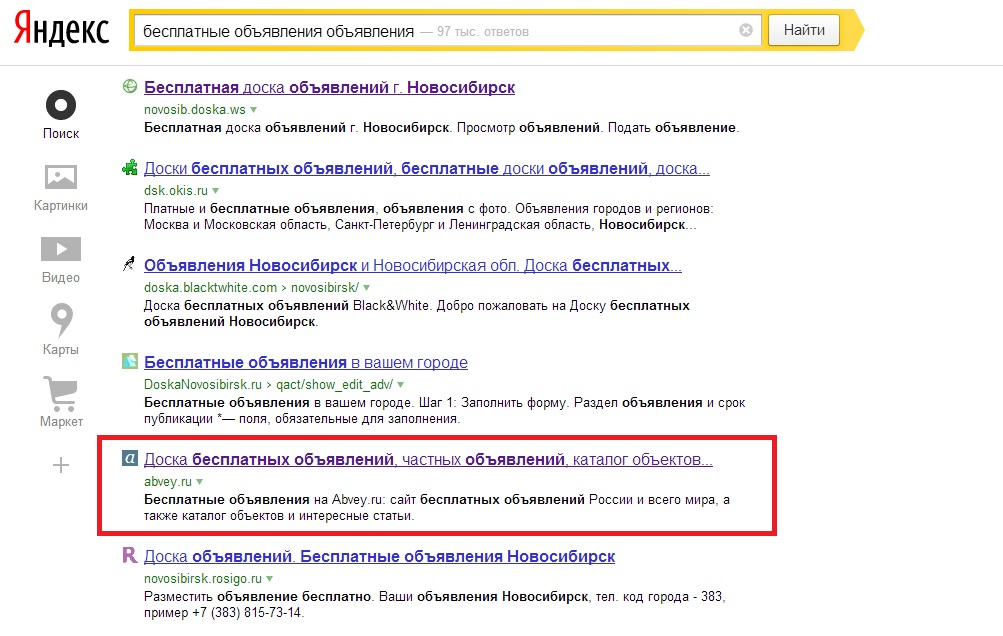Click the abvey.ru result favicon
The image size is (1003, 636).
pos(129,459)
